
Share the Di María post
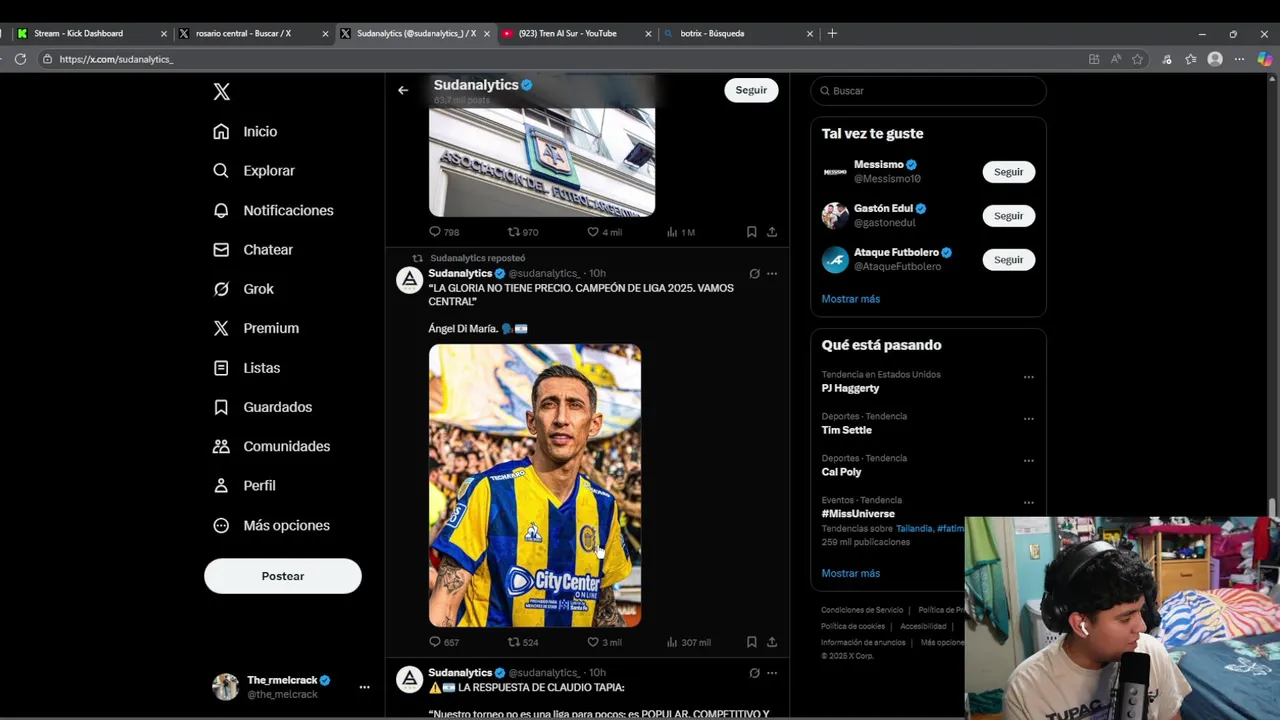click(772, 642)
